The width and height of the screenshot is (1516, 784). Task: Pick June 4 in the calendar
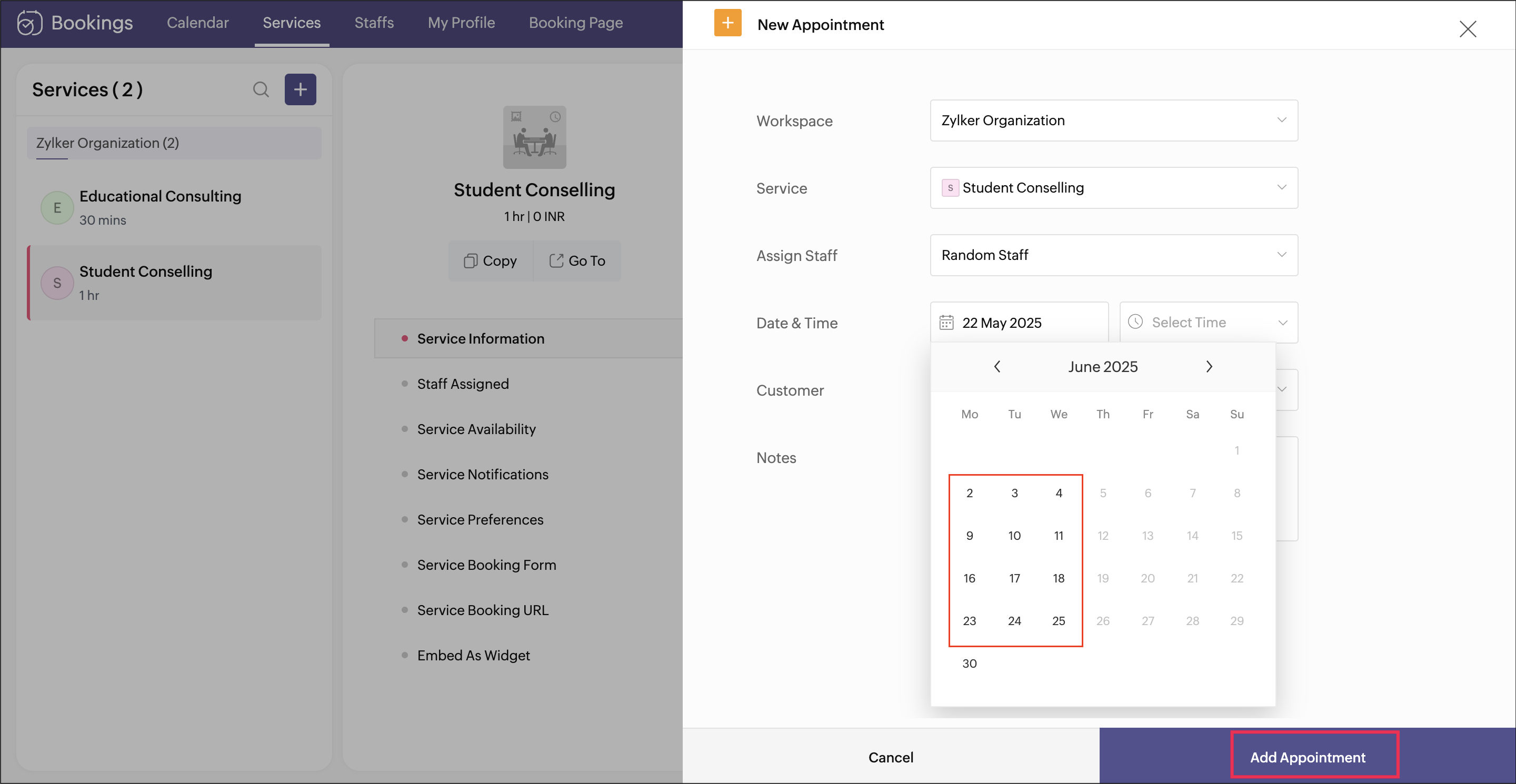(x=1059, y=494)
